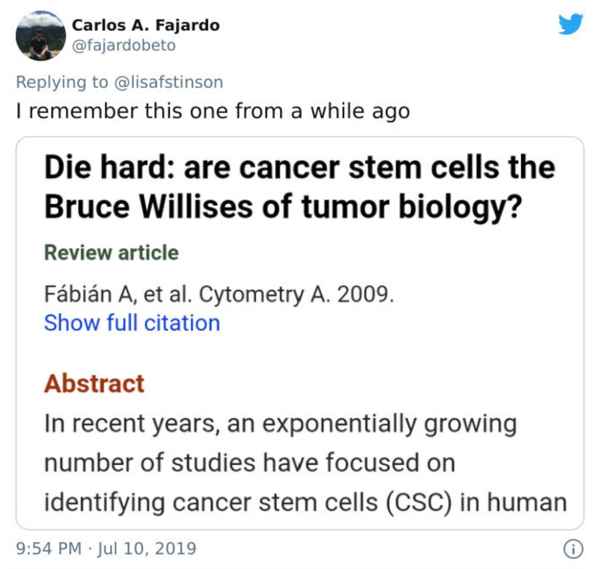600x569 pixels.
Task: Click the Abstract heading
Action: coord(94,383)
